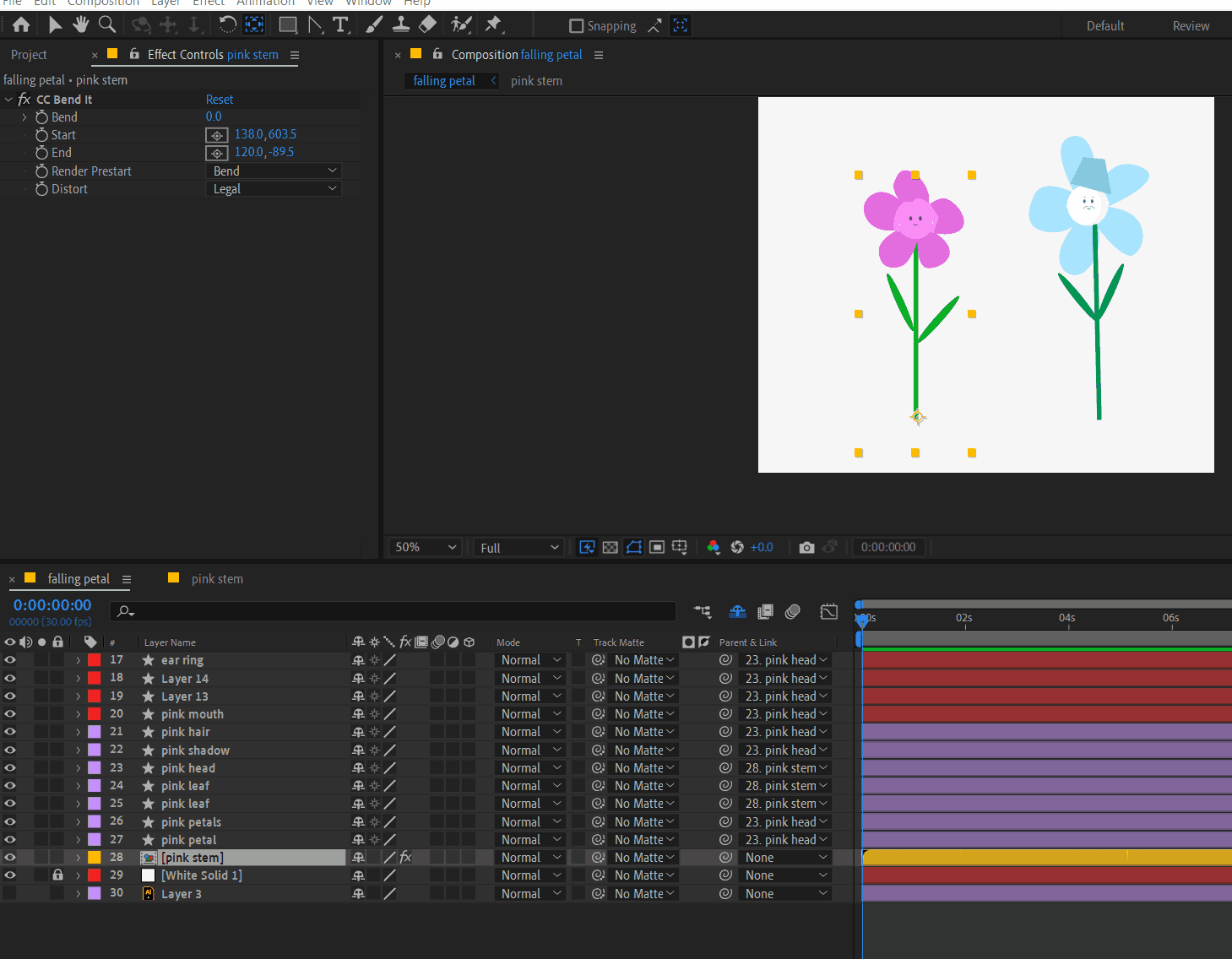Screen dimensions: 1232x959
Task: Take a snapshot with the camera icon
Action: 806,547
